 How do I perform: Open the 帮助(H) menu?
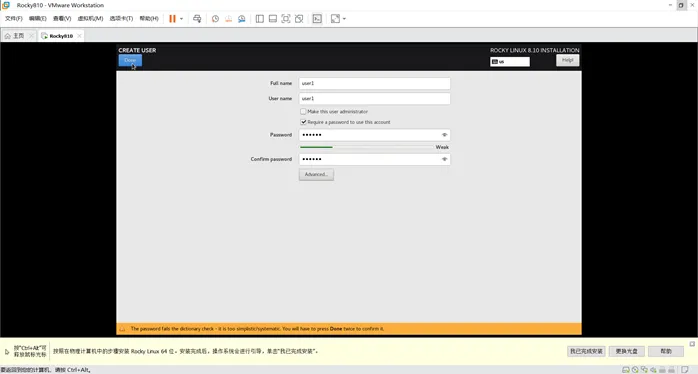(x=149, y=18)
